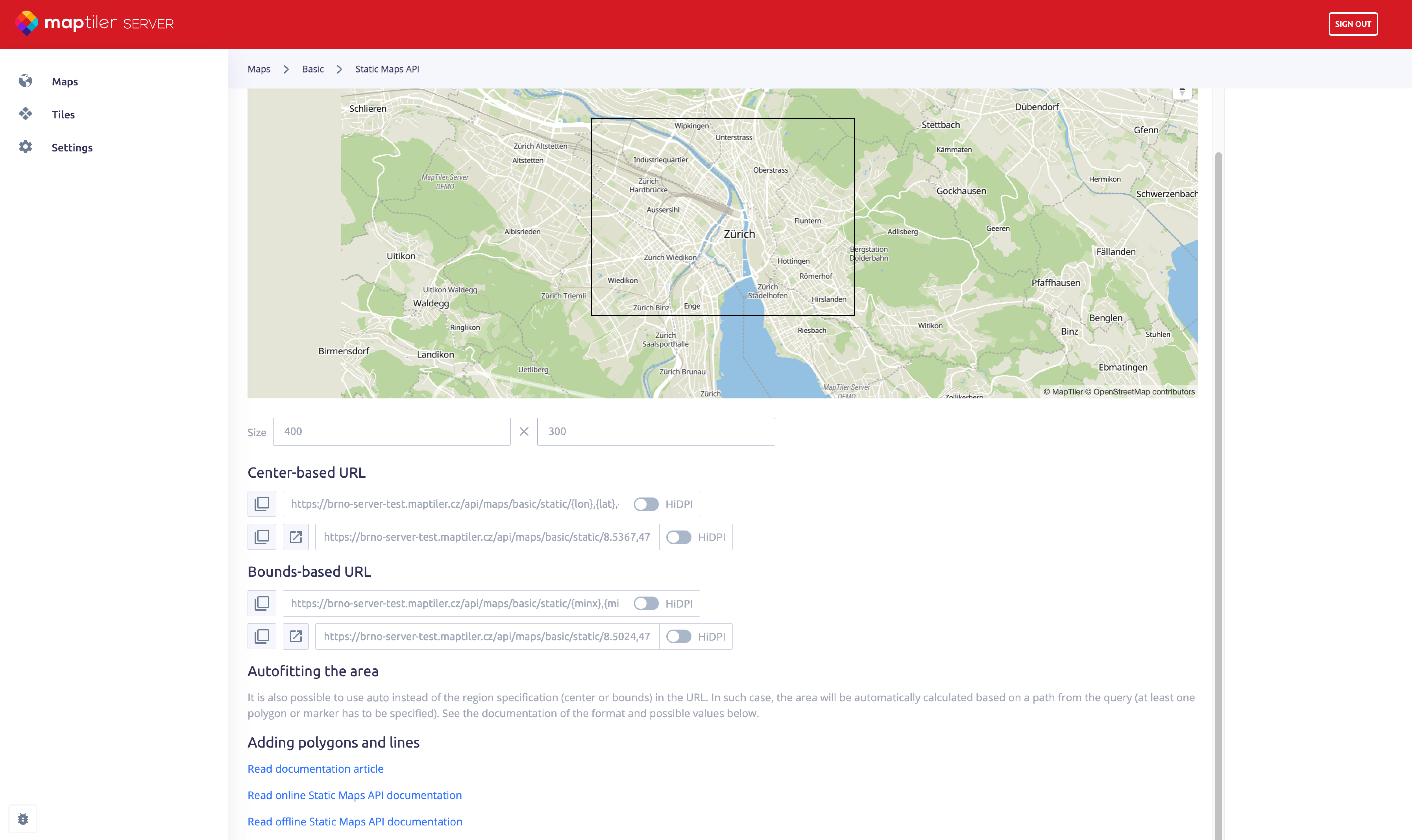Click the Sign Out button
The image size is (1412, 840).
point(1353,24)
